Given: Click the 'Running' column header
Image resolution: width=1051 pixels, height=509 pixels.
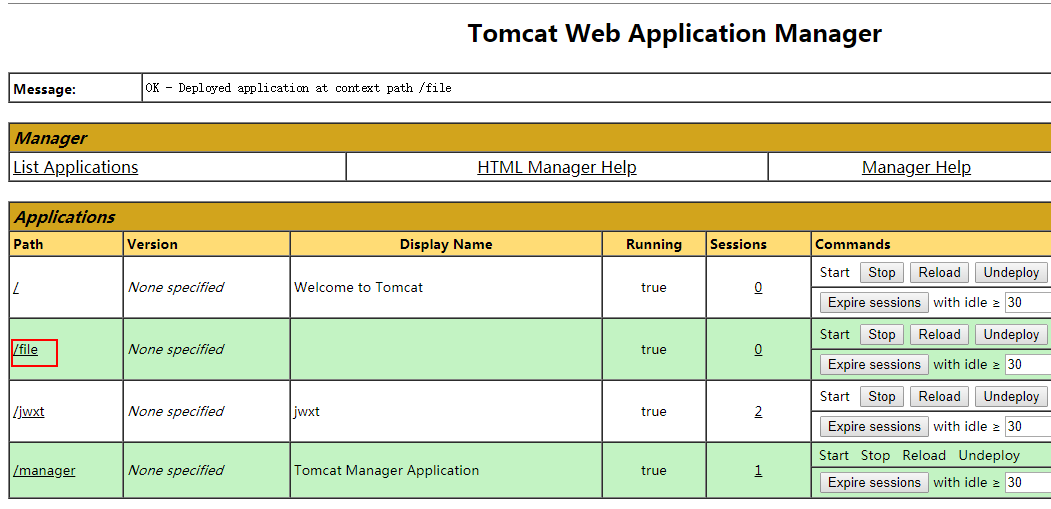Looking at the screenshot, I should tap(654, 244).
